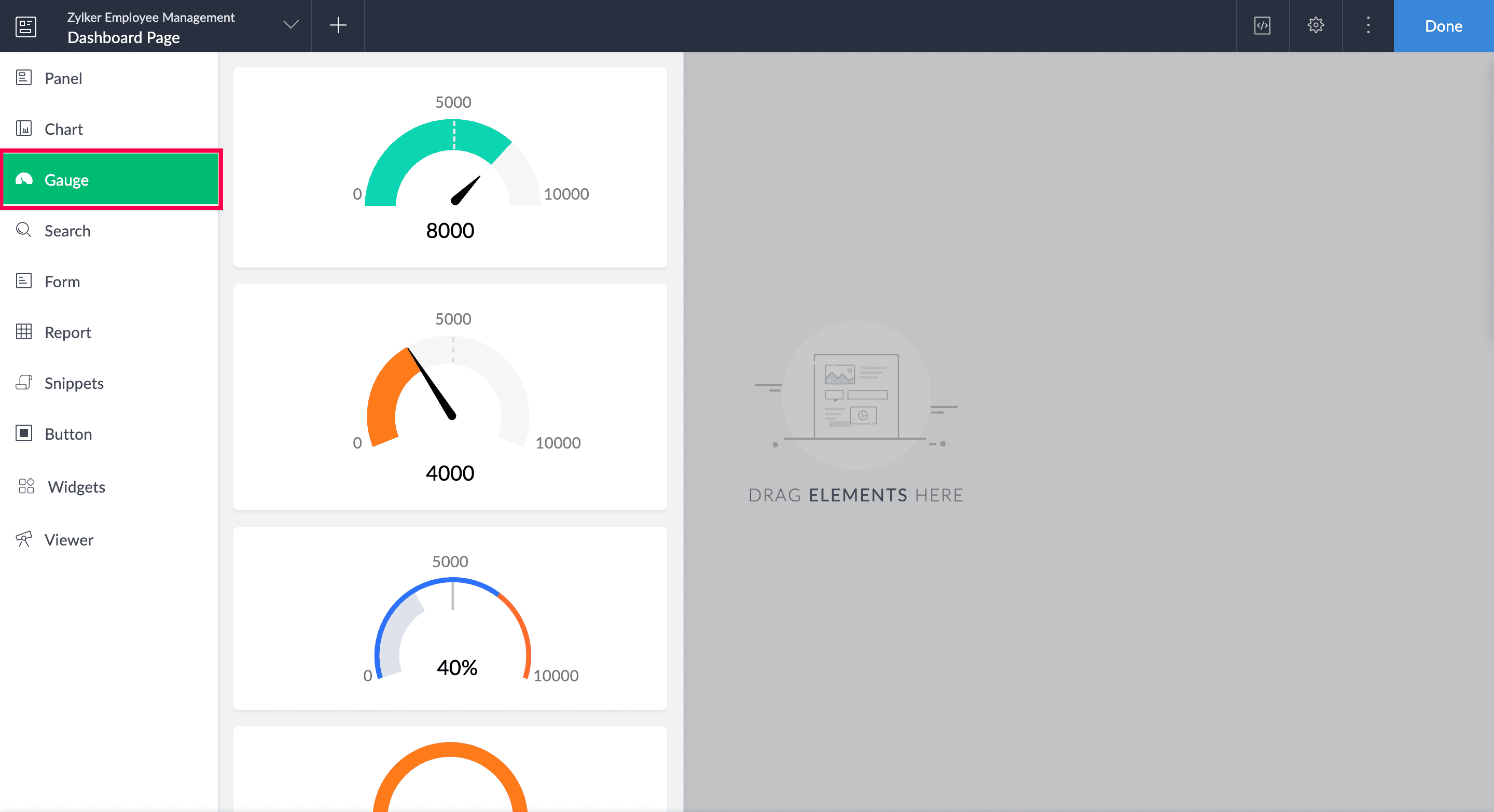The width and height of the screenshot is (1494, 812).
Task: Click the plus icon to add page
Action: point(338,25)
